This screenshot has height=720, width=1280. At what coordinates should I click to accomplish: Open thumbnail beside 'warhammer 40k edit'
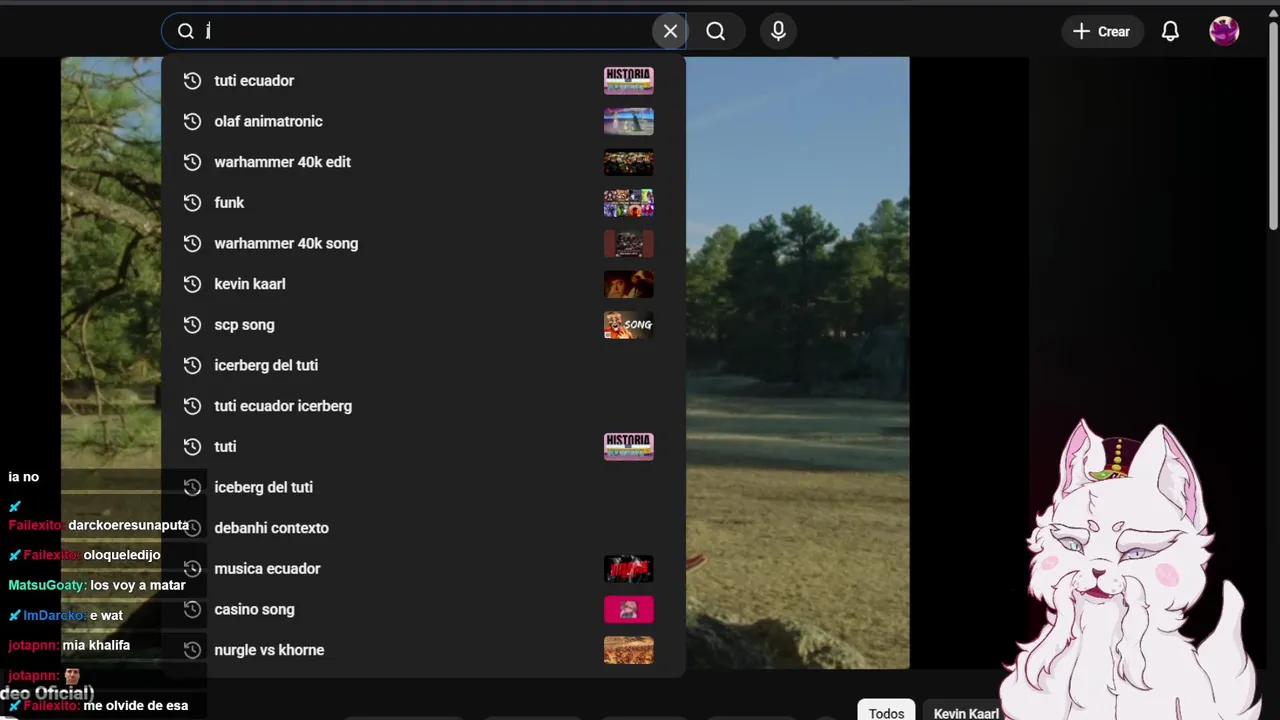[x=629, y=162]
